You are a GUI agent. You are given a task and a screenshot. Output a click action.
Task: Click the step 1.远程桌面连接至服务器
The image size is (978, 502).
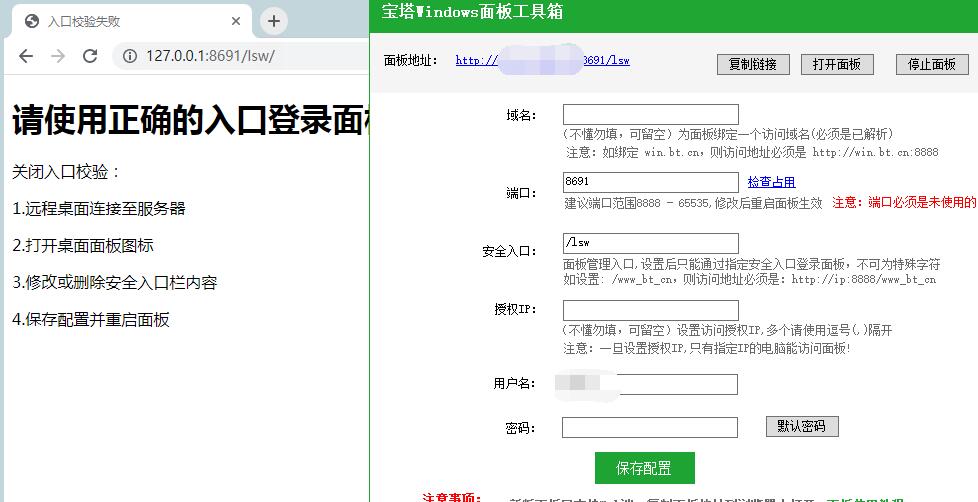pos(99,208)
